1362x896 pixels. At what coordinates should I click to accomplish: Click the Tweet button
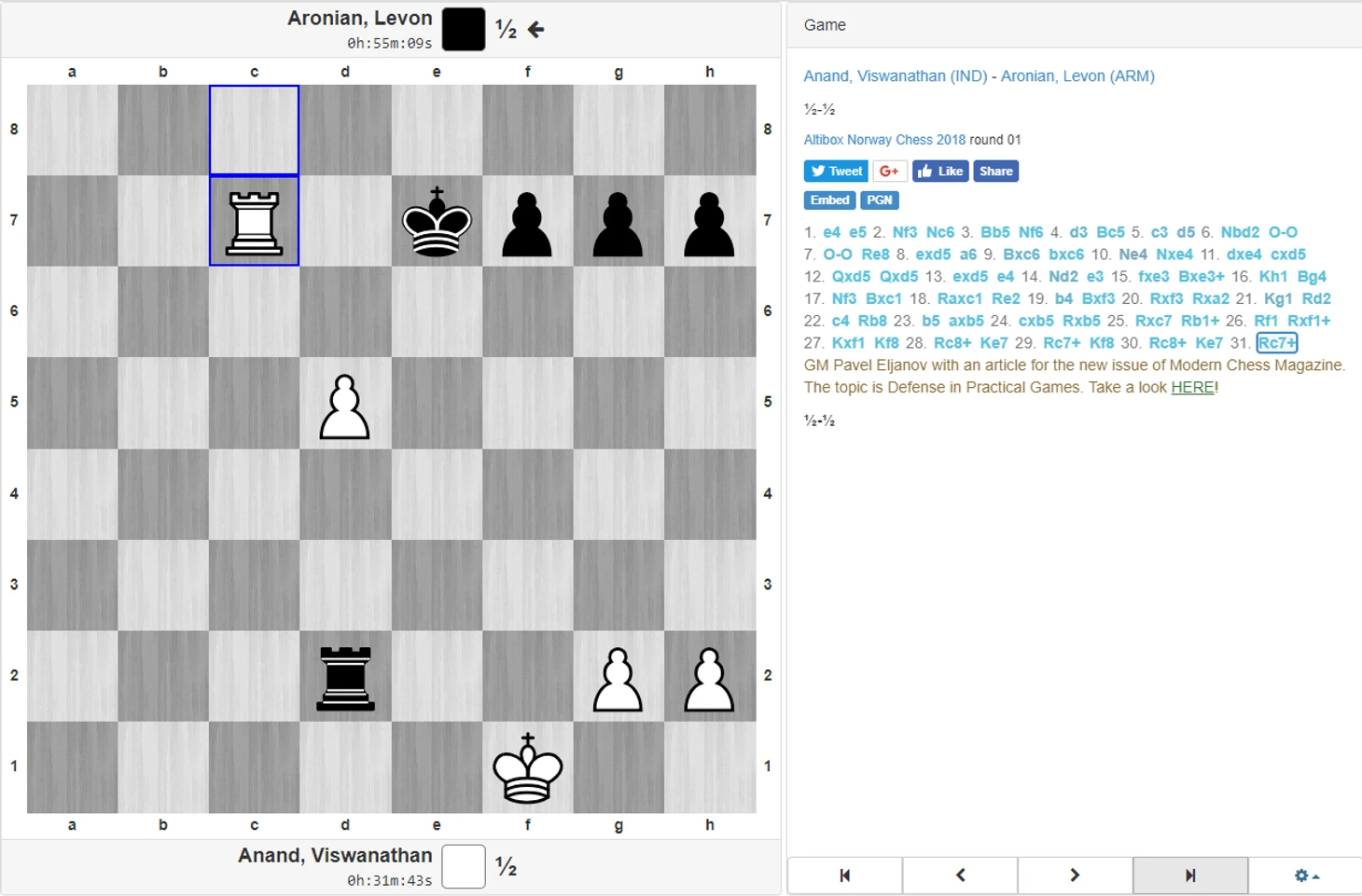[836, 172]
